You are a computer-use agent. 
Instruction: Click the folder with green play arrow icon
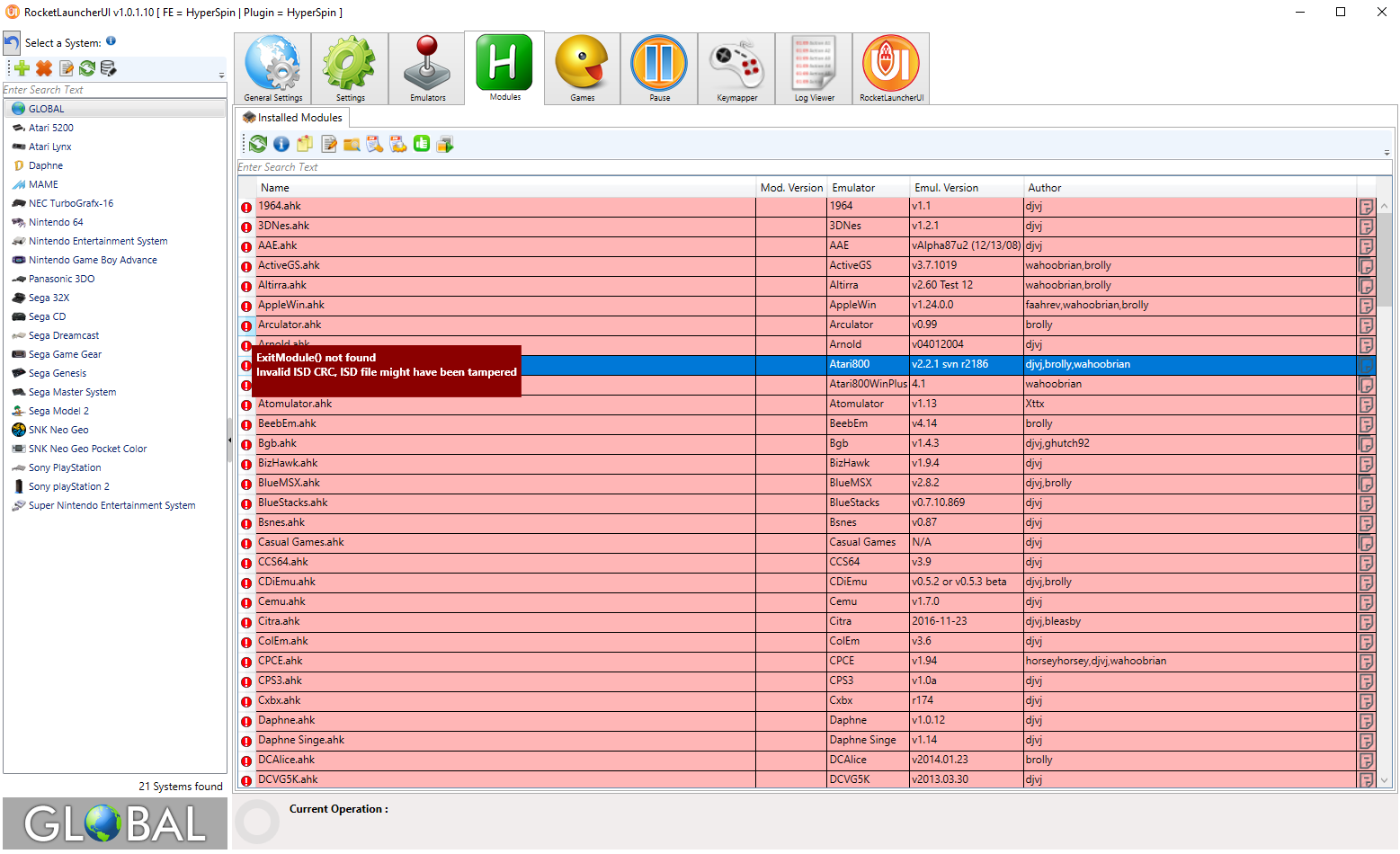tap(445, 144)
